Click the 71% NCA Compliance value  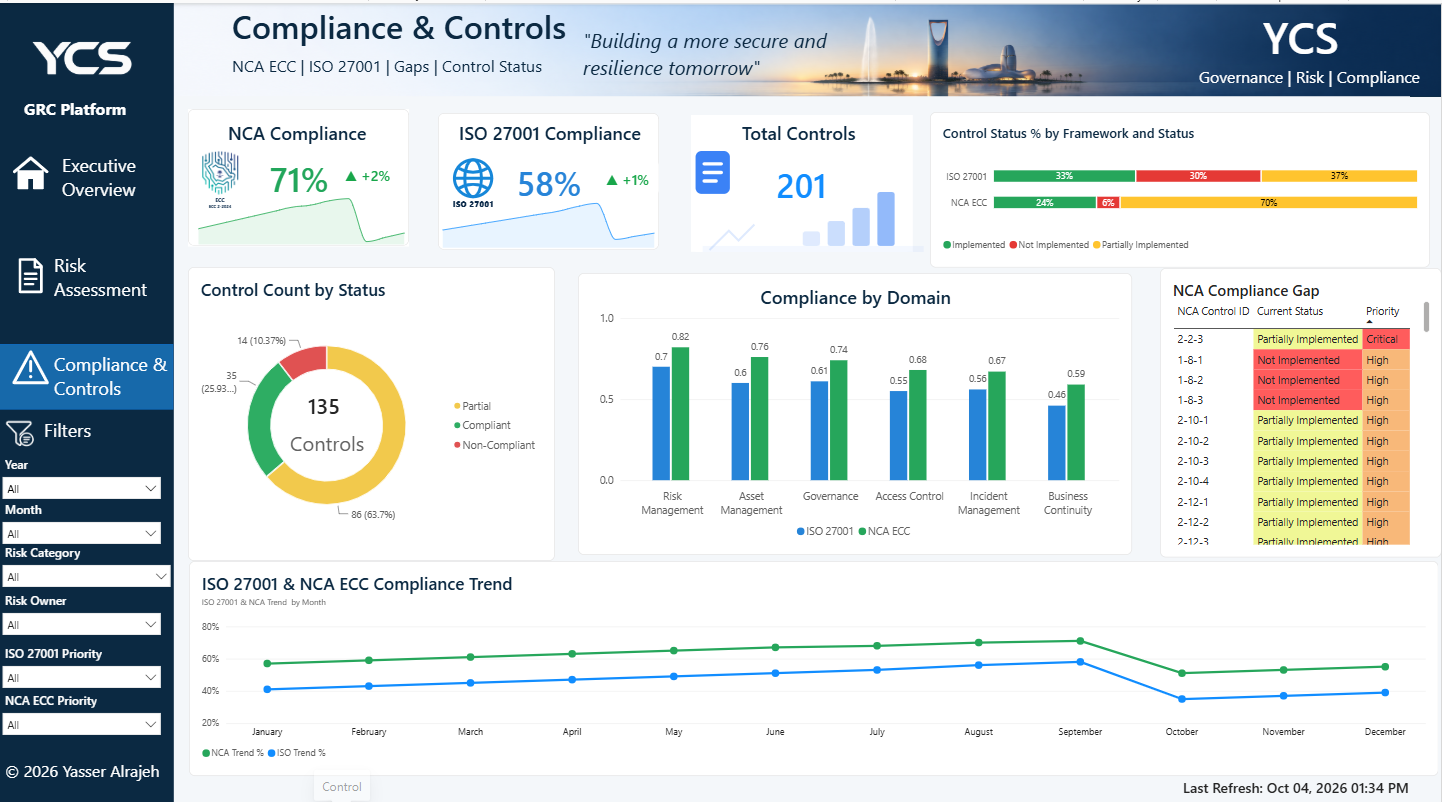298,180
